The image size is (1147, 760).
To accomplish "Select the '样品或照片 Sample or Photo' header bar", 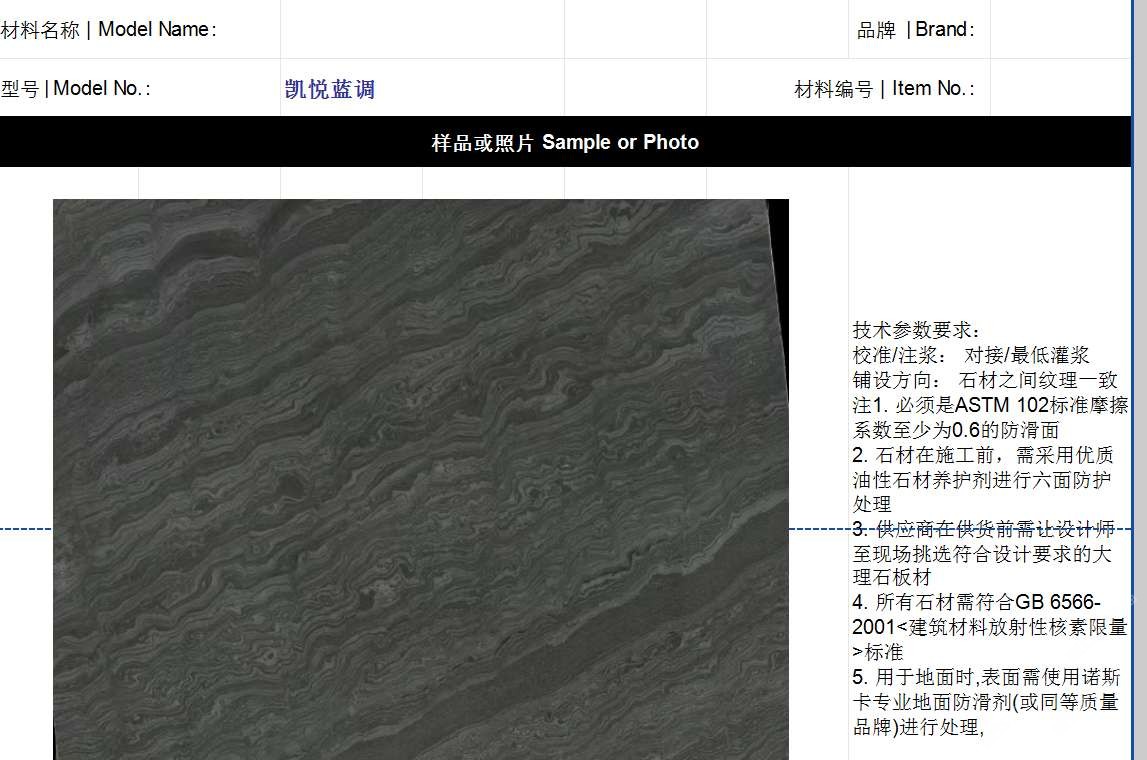I will pos(565,142).
